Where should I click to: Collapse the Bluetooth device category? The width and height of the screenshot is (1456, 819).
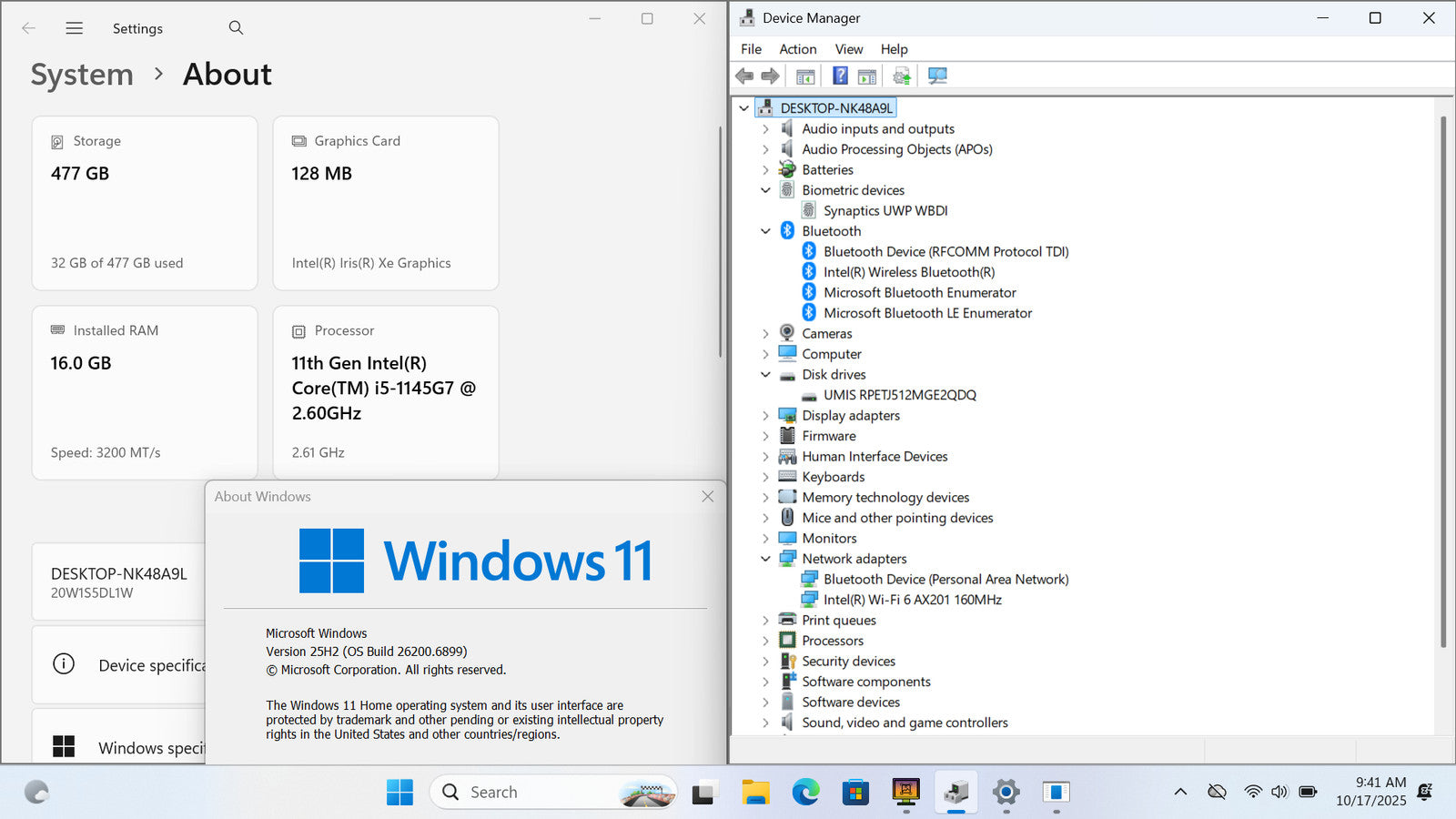(765, 231)
